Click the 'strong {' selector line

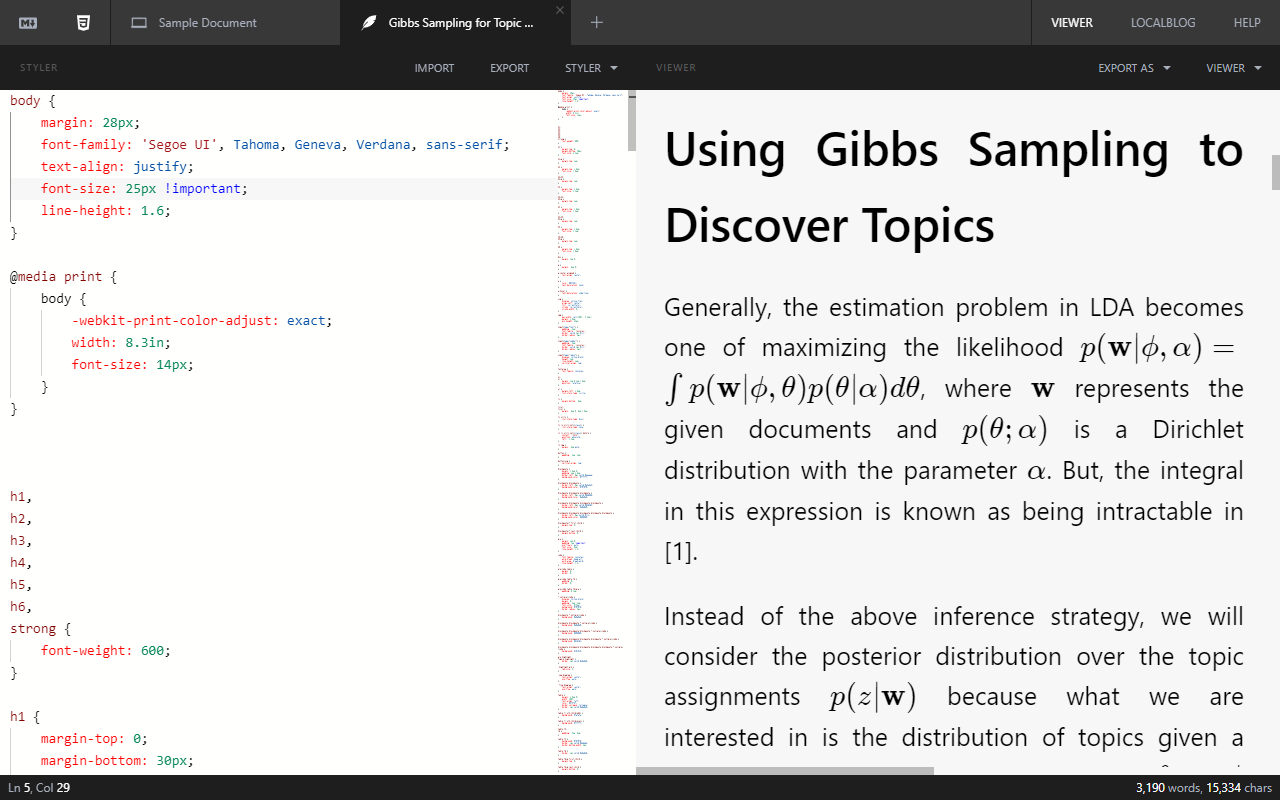pos(41,629)
